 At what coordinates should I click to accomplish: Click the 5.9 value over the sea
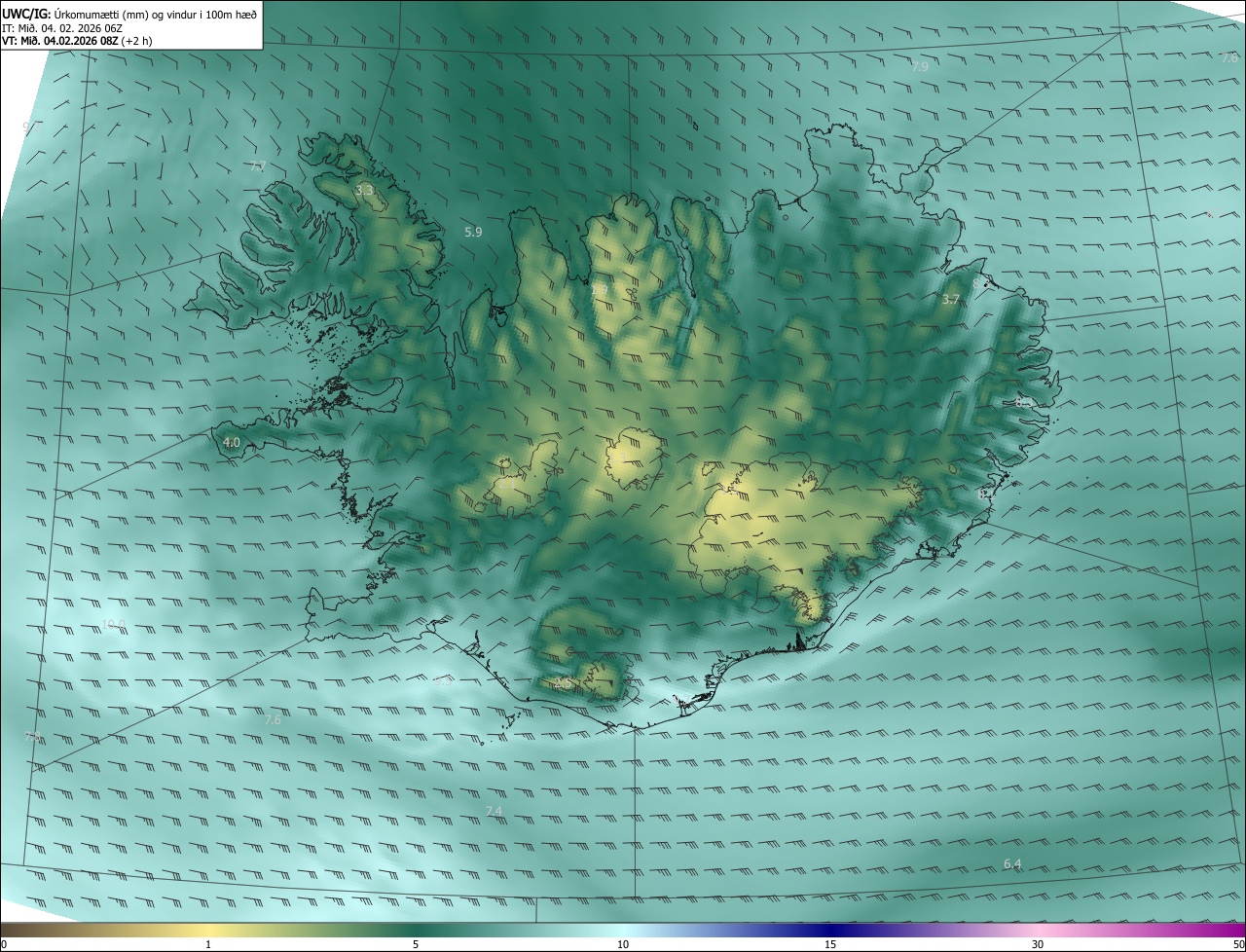[473, 232]
